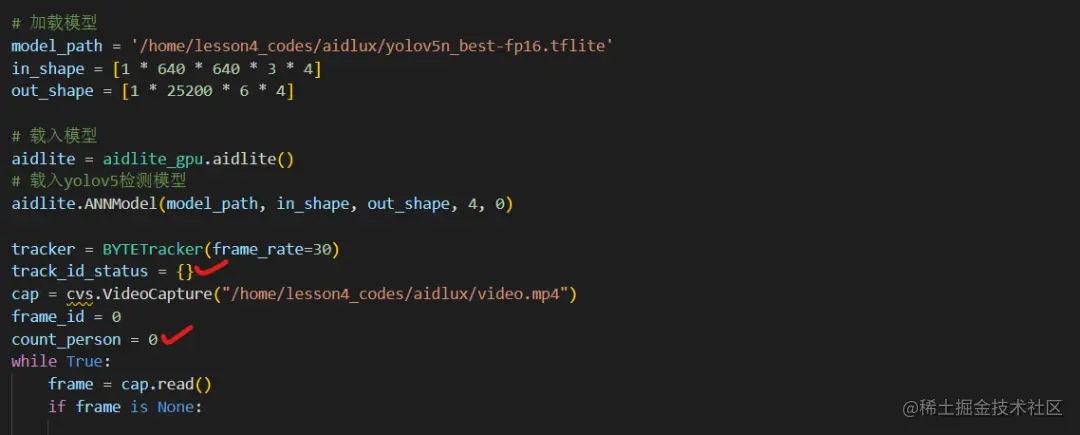Click the yolov5n_best-fp16.tflite path string
Image resolution: width=1080 pixels, height=435 pixels.
372,45
